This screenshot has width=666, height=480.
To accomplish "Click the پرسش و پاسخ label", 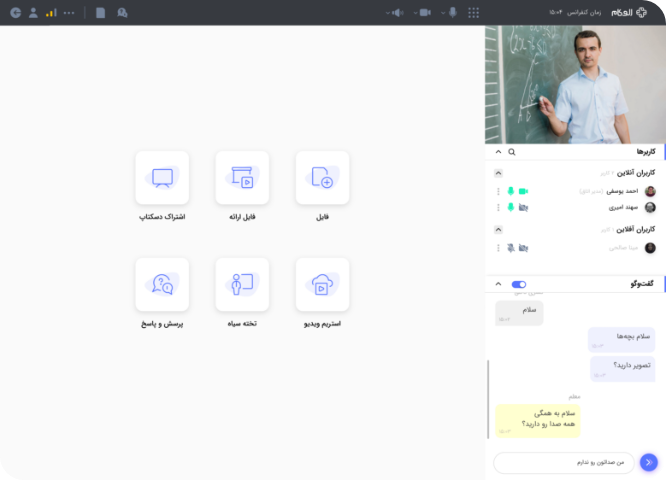I will tap(162, 324).
